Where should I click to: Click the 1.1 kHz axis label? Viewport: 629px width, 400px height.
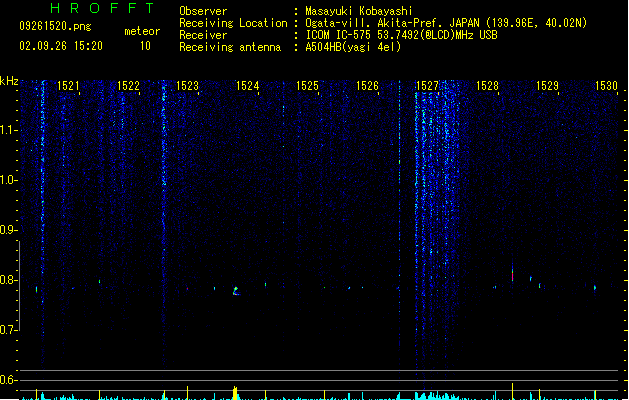7,130
